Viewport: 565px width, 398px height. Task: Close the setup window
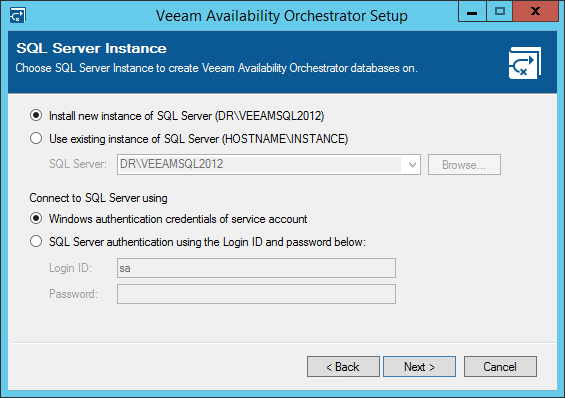pos(535,11)
